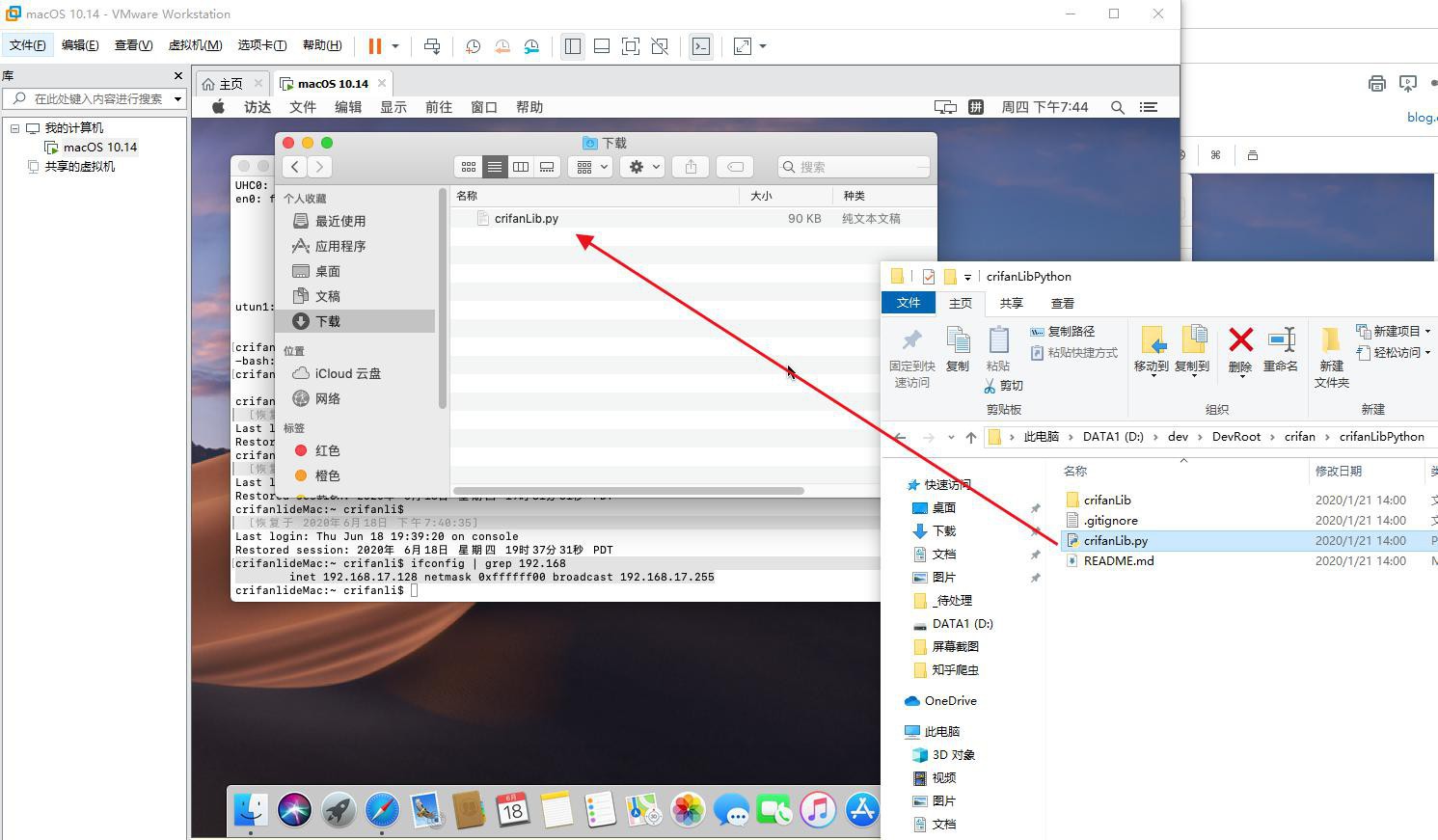The image size is (1438, 840).
Task: Click the Finder 搜索 search field
Action: click(x=854, y=167)
